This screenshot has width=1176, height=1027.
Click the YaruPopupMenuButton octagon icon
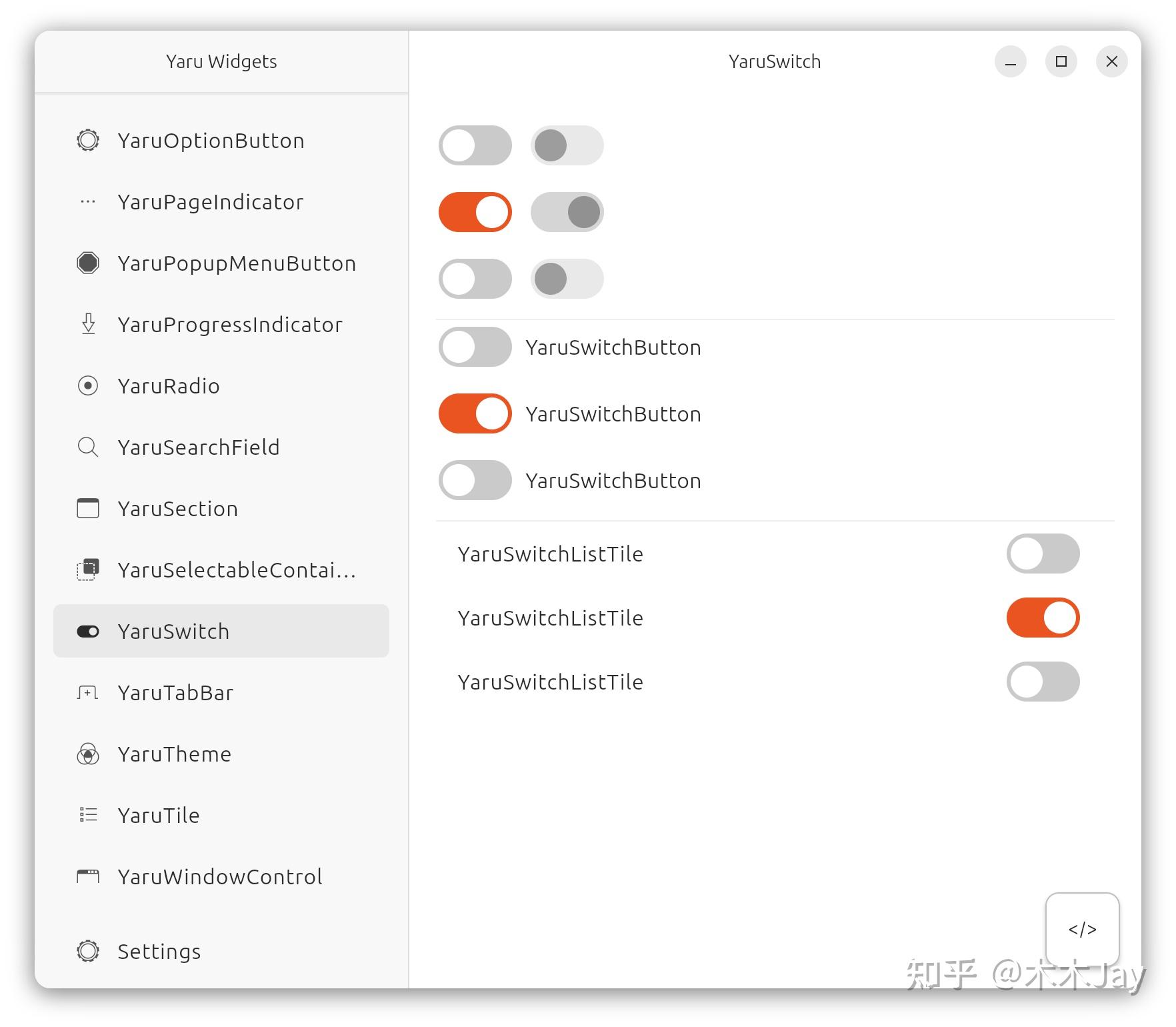[x=88, y=263]
